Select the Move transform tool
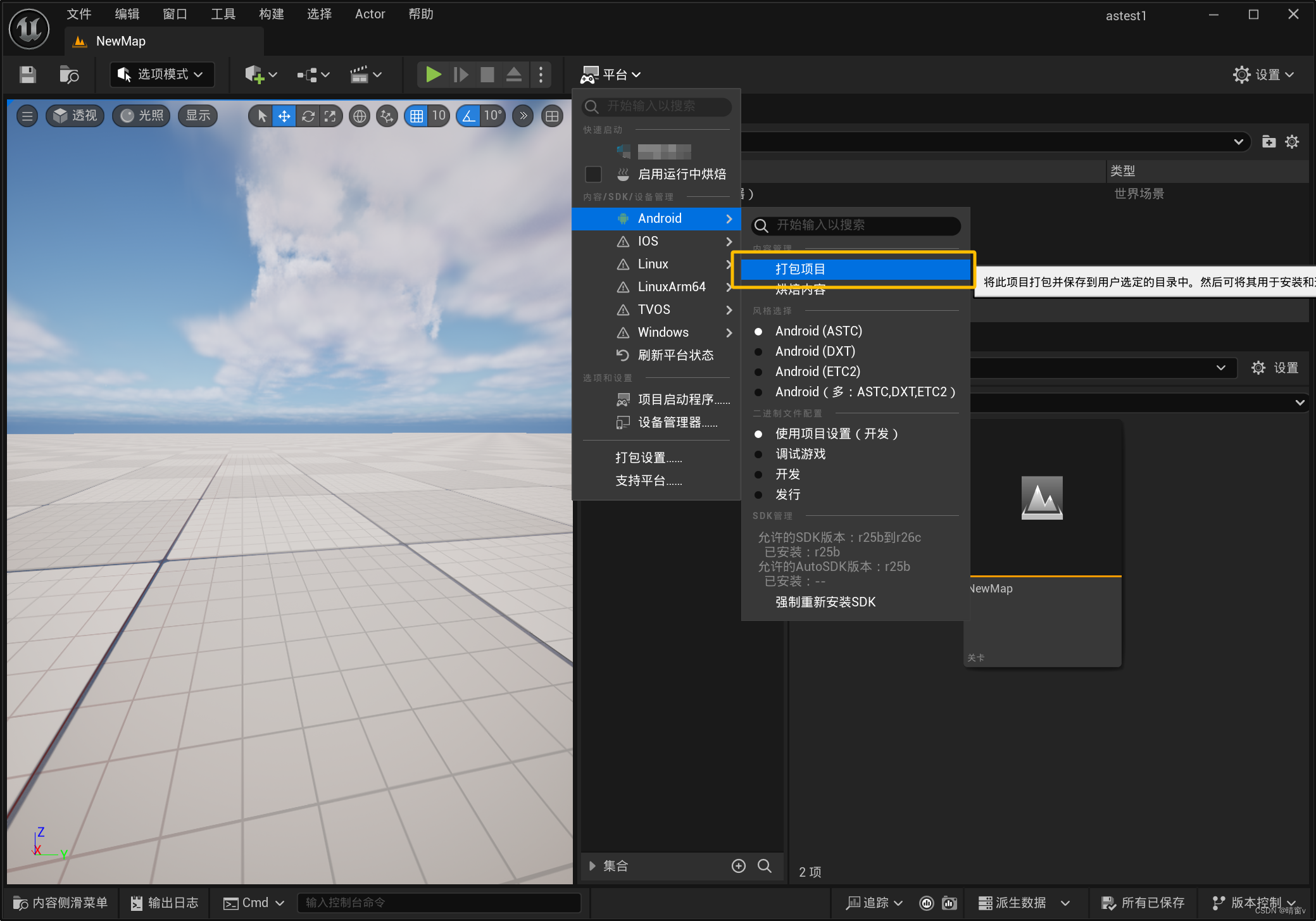Screen dimensions: 1316x921 pos(284,116)
